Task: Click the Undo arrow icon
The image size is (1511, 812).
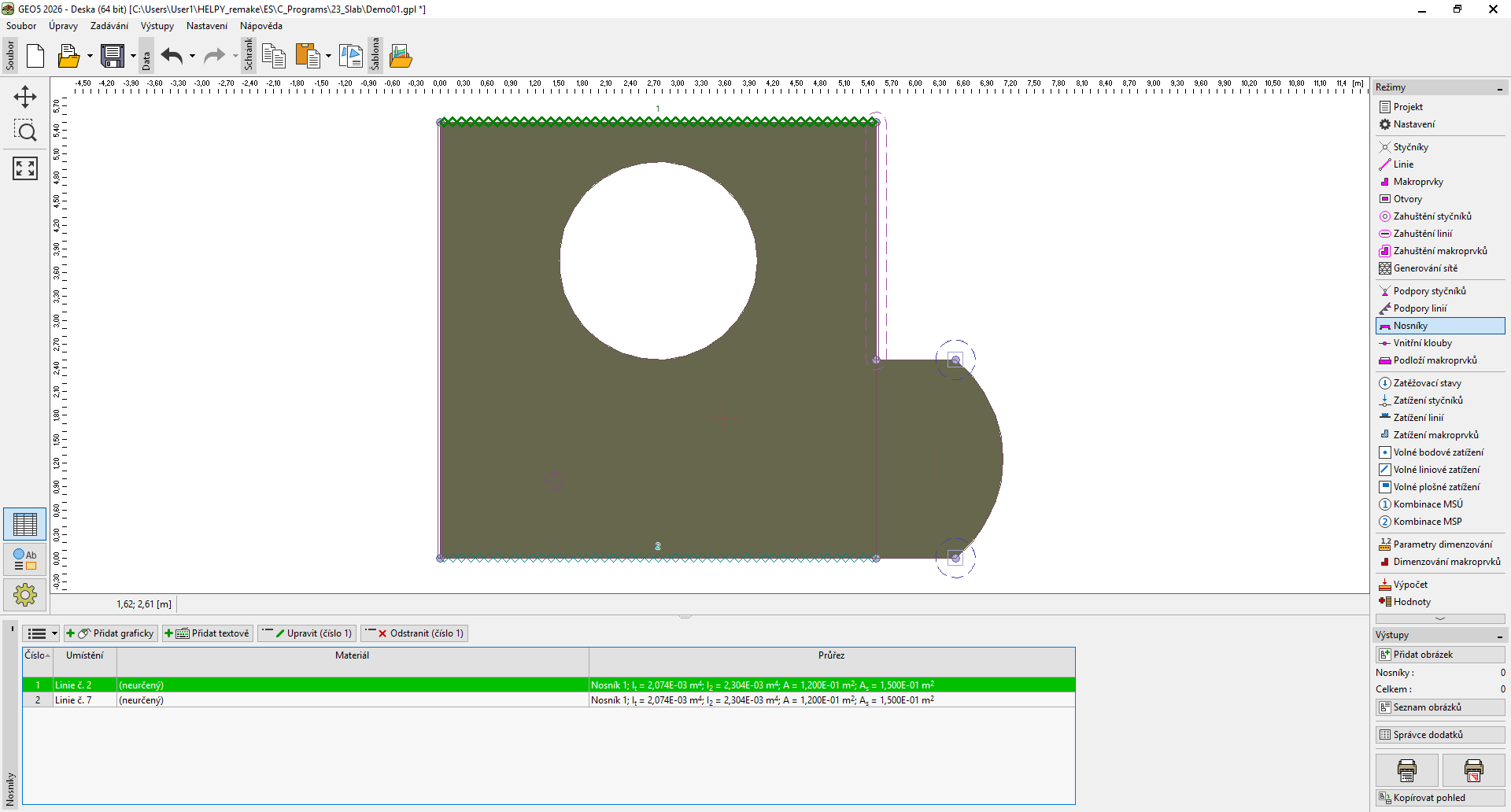Action: (x=172, y=56)
